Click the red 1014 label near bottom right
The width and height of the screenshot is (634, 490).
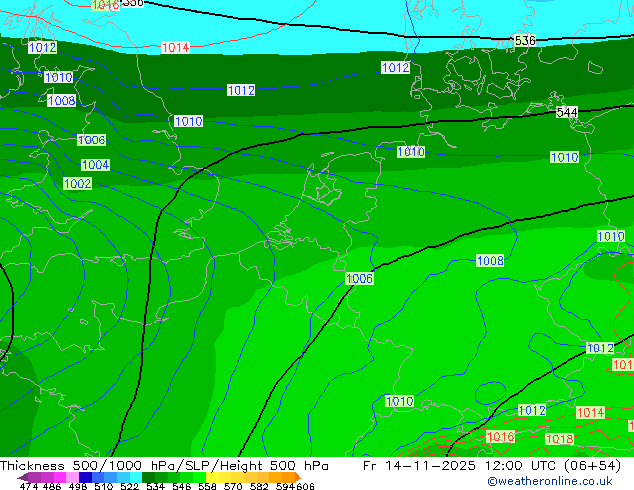590,412
